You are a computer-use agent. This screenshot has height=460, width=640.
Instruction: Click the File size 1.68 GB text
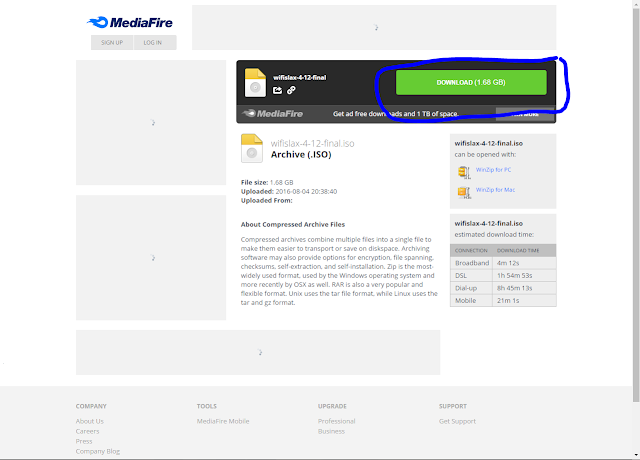pyautogui.click(x=267, y=182)
